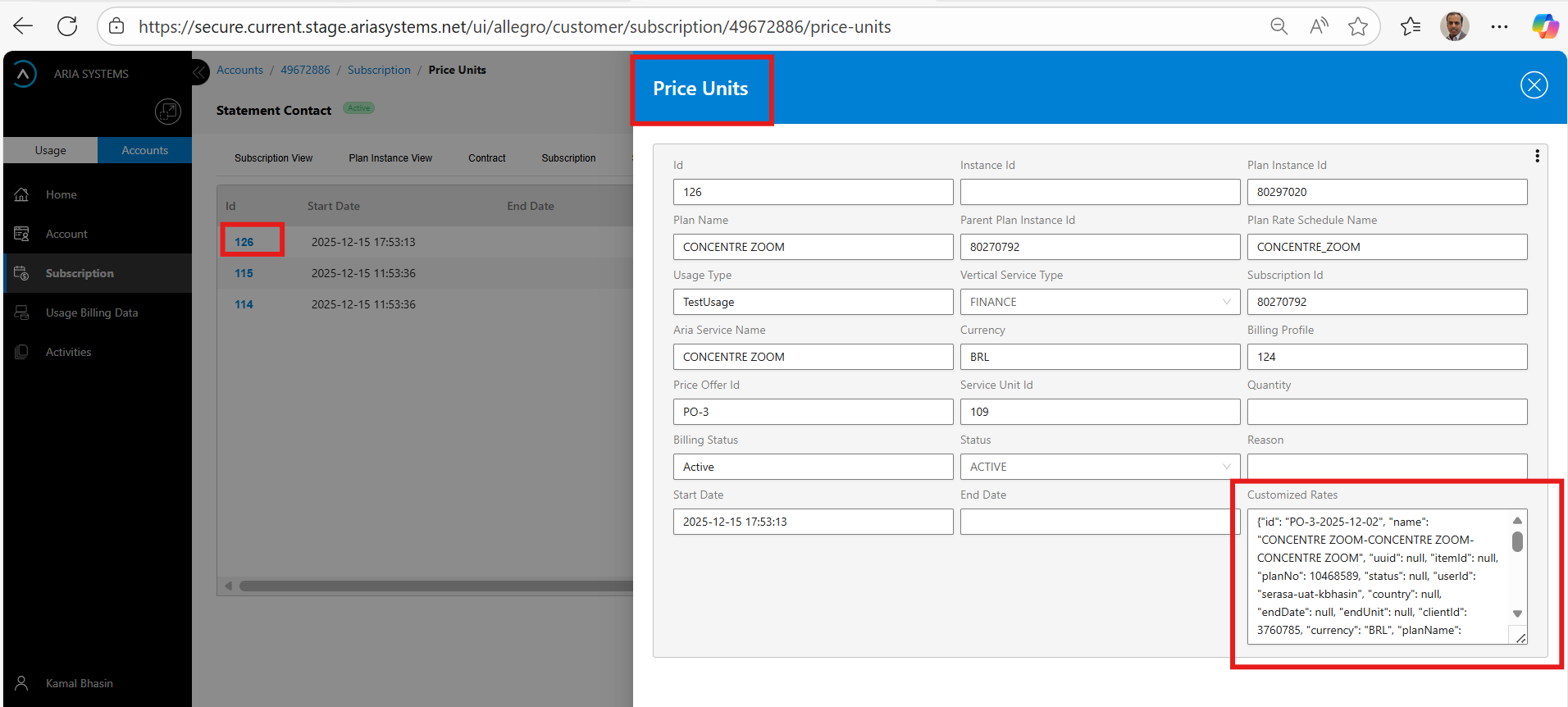Close the Price Units panel
Screen dimensions: 1568x707
[x=1534, y=85]
